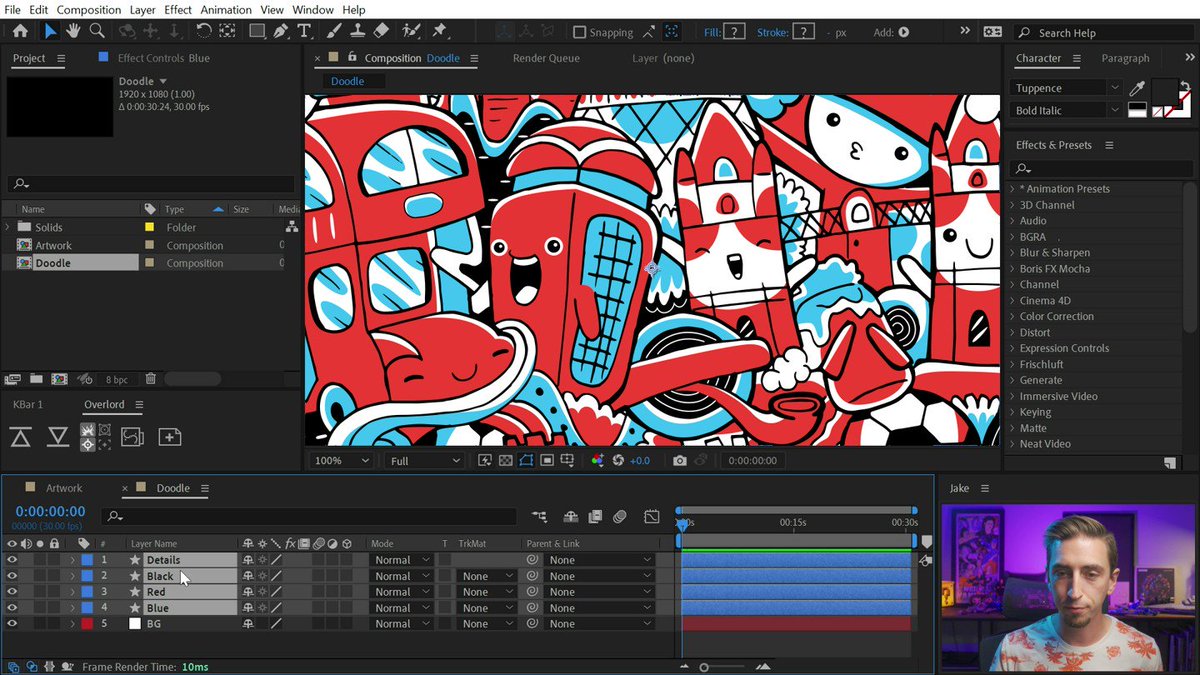Click the Reset Exposure icon in viewer
The height and width of the screenshot is (675, 1200).
[x=618, y=460]
